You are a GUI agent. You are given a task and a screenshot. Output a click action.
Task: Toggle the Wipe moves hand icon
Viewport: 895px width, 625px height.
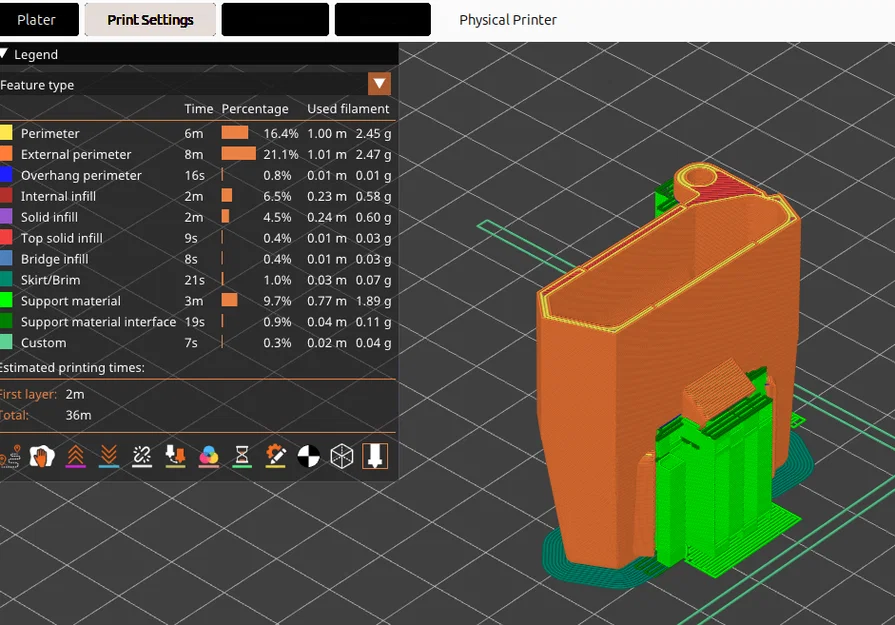click(42, 456)
